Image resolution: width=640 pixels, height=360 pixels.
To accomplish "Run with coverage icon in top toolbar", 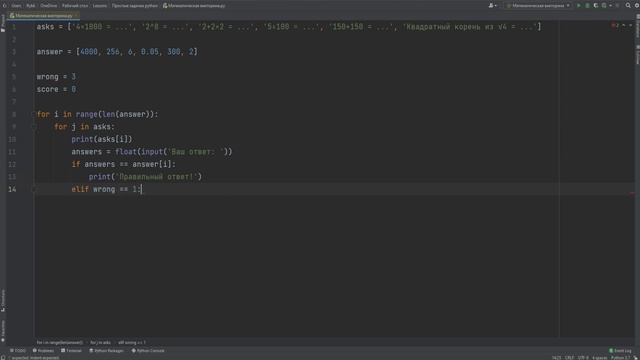I will [x=596, y=6].
